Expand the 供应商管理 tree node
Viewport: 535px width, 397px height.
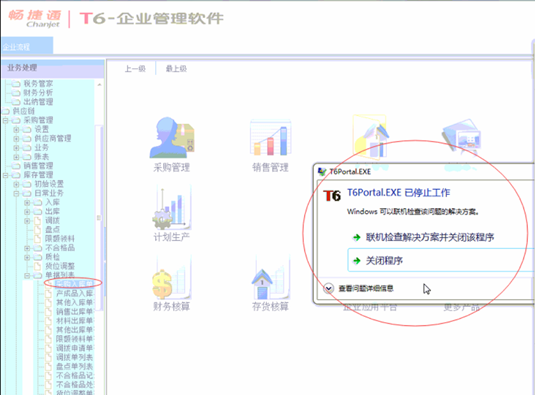(x=16, y=138)
